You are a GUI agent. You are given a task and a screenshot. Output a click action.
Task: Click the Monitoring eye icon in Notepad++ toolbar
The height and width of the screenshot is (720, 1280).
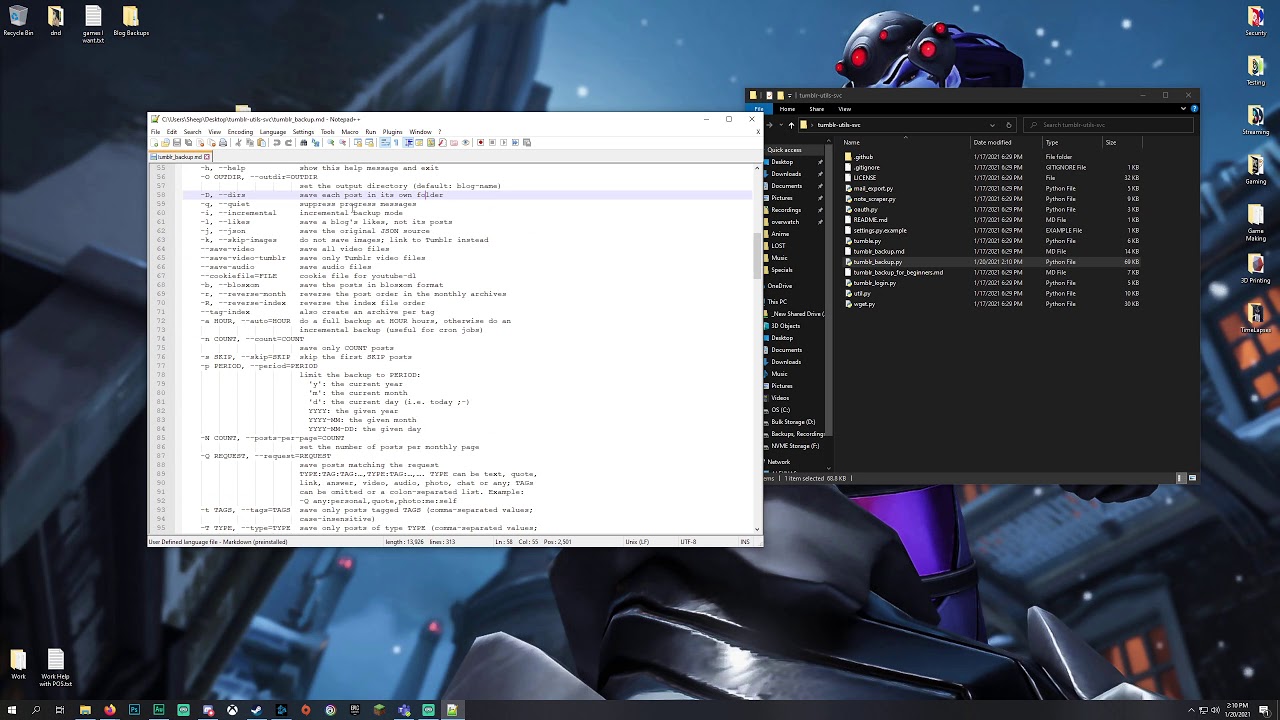click(465, 142)
